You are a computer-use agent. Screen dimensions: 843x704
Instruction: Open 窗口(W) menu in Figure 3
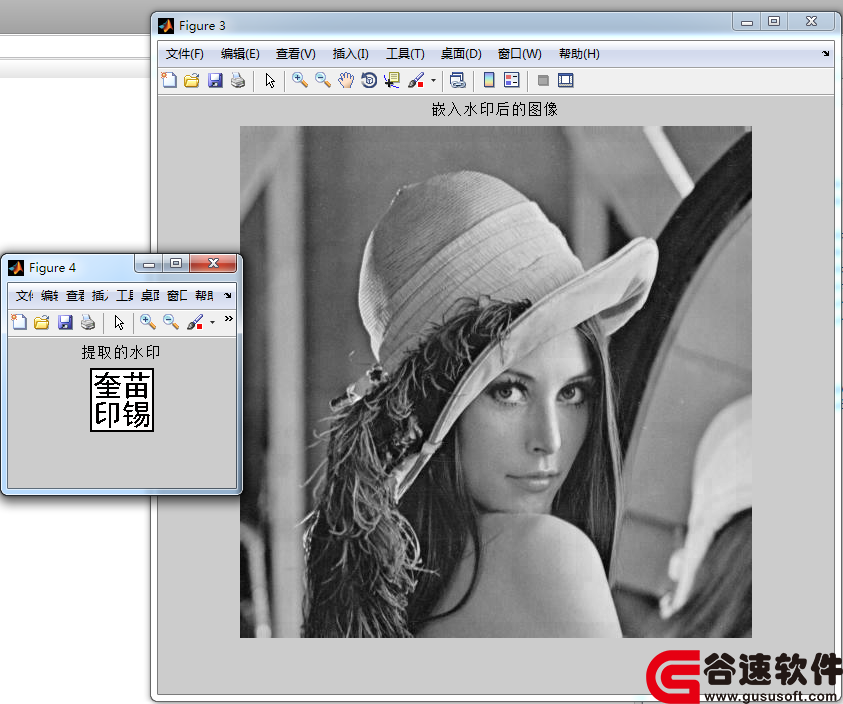pyautogui.click(x=519, y=54)
